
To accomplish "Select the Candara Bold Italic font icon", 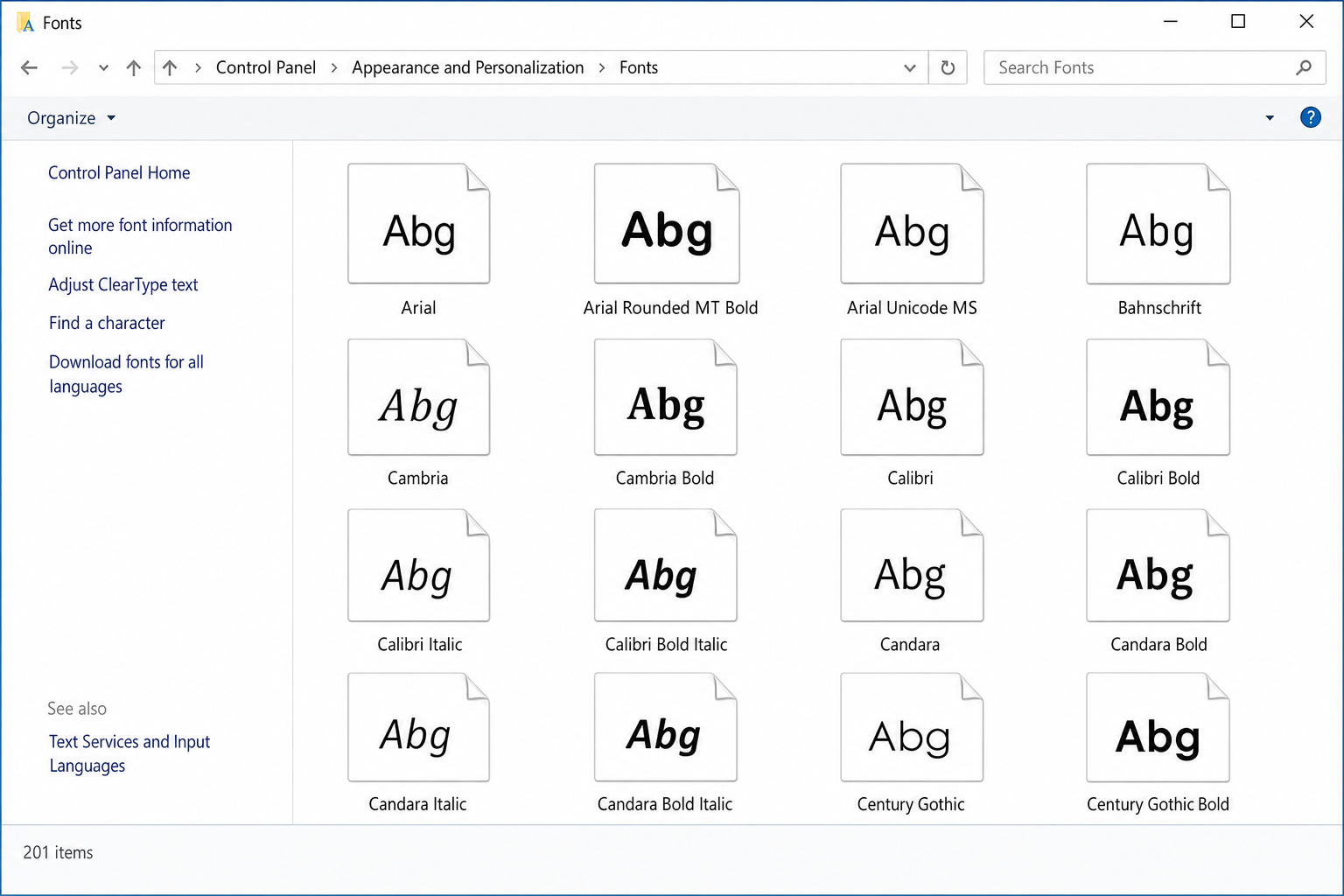I will click(x=665, y=727).
